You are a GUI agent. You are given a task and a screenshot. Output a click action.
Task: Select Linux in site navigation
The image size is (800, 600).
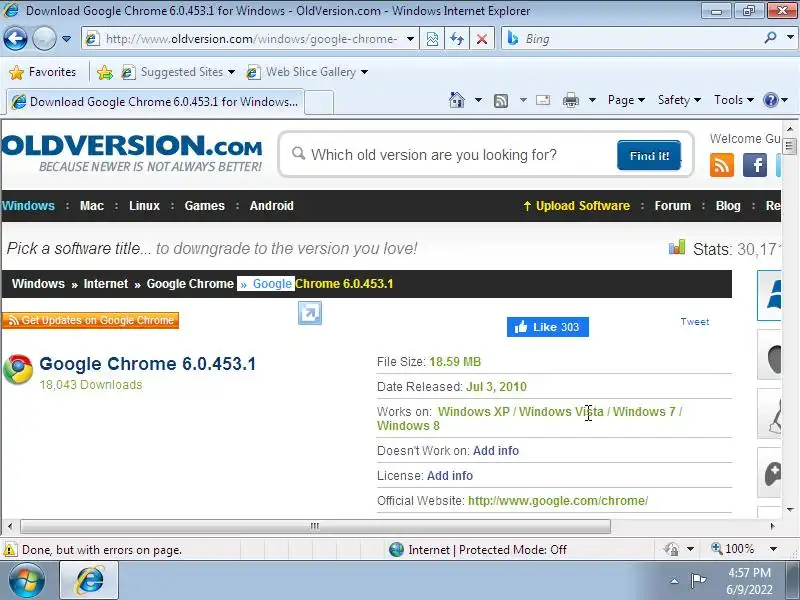(x=144, y=206)
